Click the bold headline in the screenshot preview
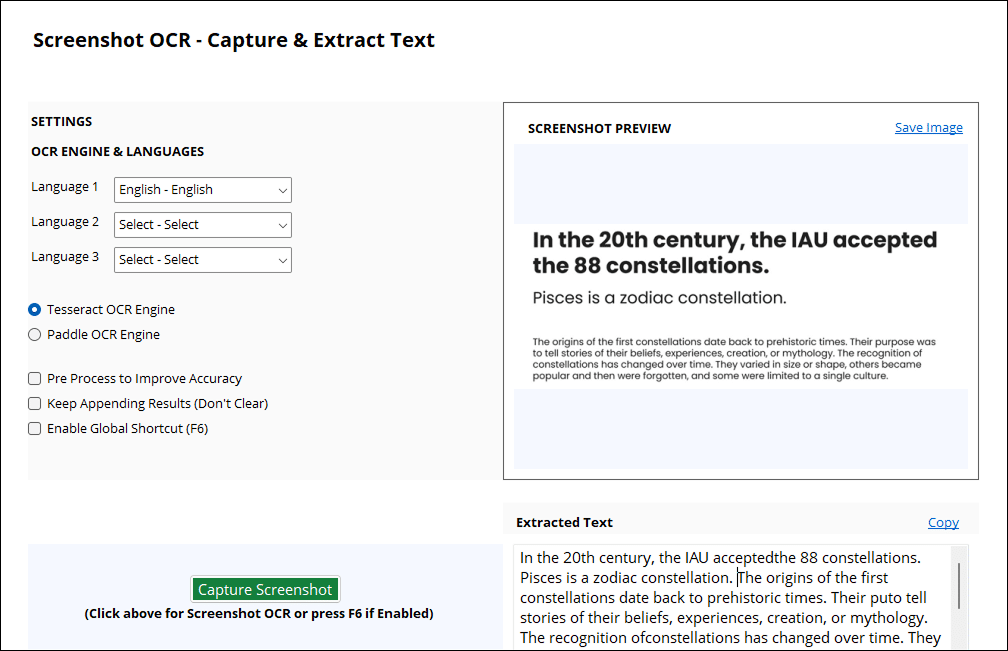 (734, 253)
